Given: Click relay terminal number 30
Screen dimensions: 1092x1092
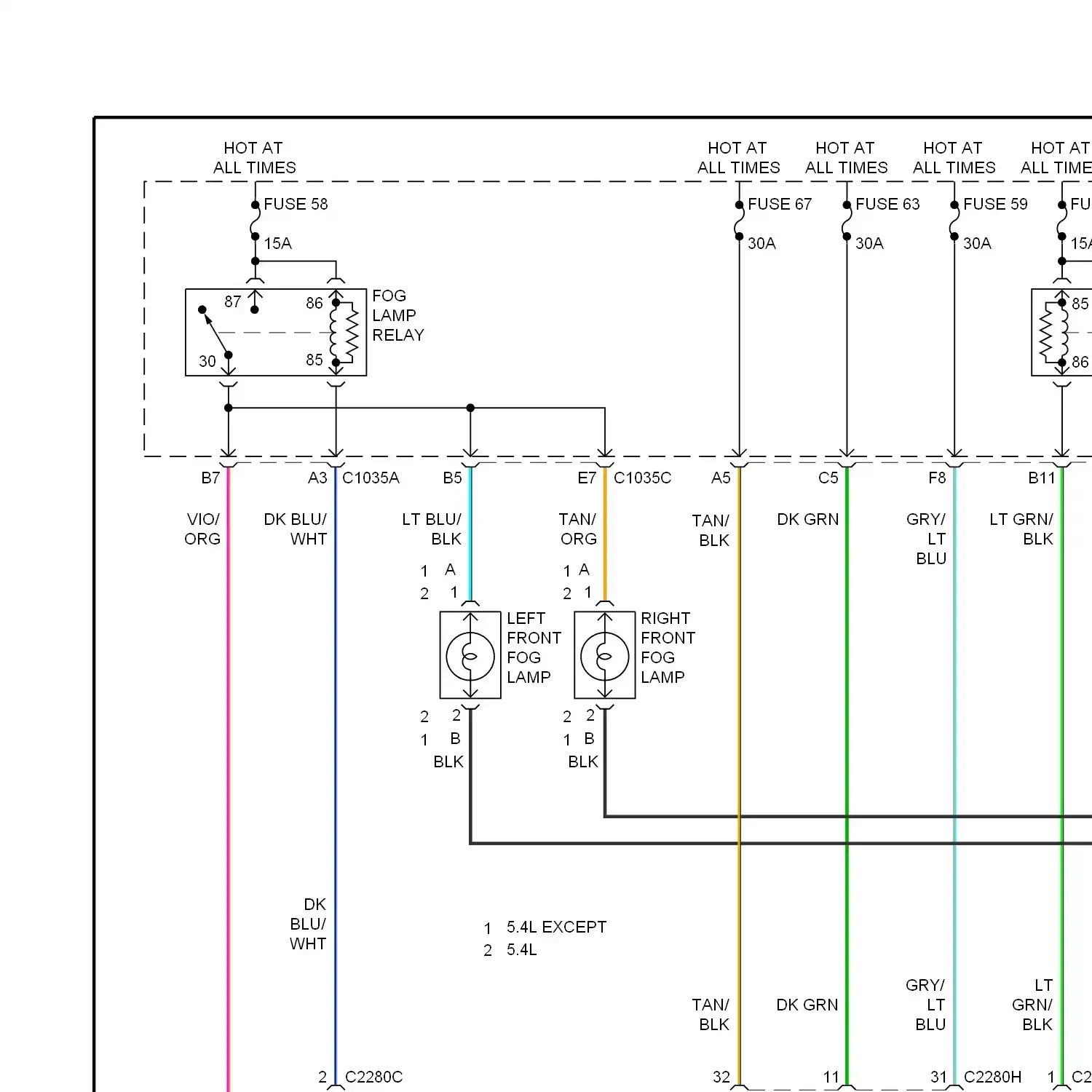Looking at the screenshot, I should tap(207, 361).
